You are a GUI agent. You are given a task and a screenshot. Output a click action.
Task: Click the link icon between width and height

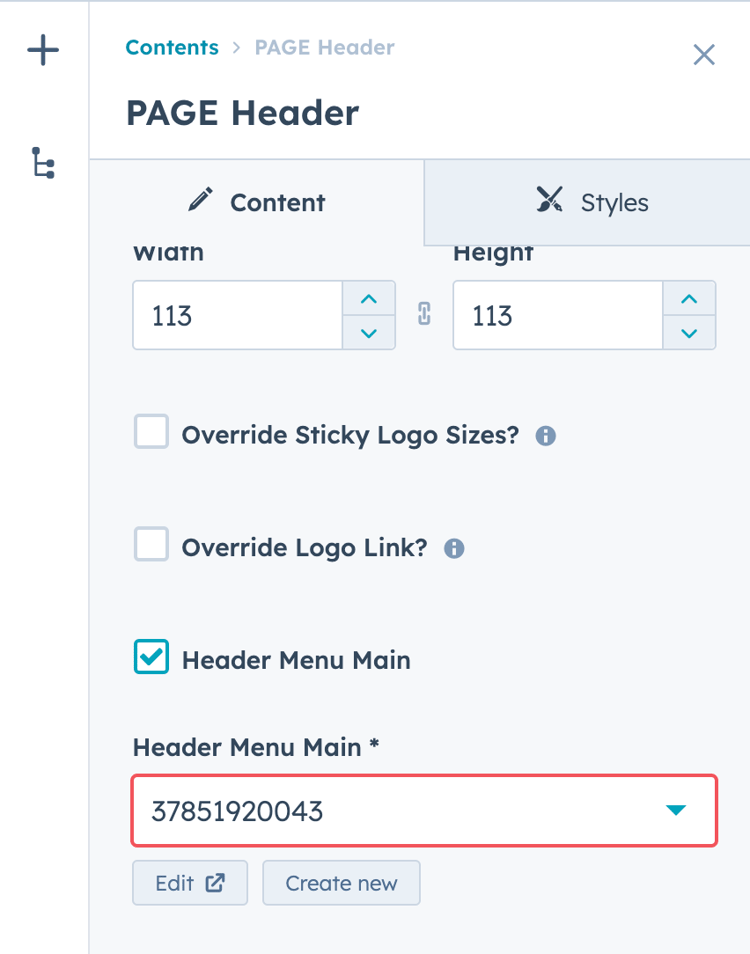pyautogui.click(x=424, y=315)
